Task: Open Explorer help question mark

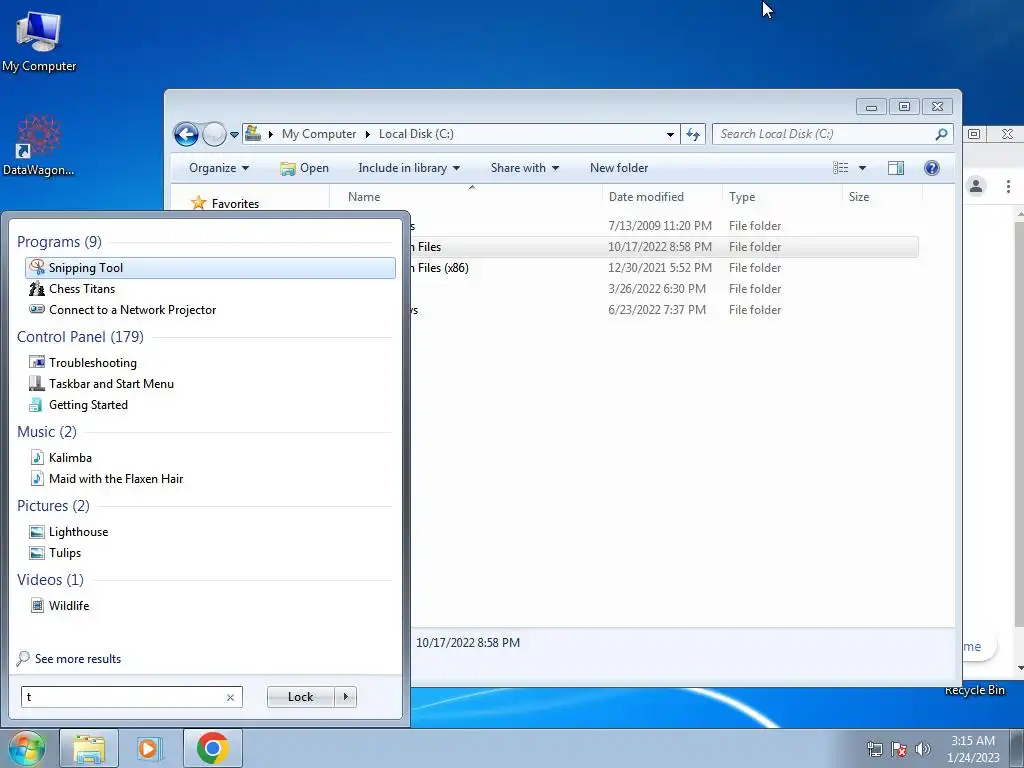Action: [x=932, y=168]
